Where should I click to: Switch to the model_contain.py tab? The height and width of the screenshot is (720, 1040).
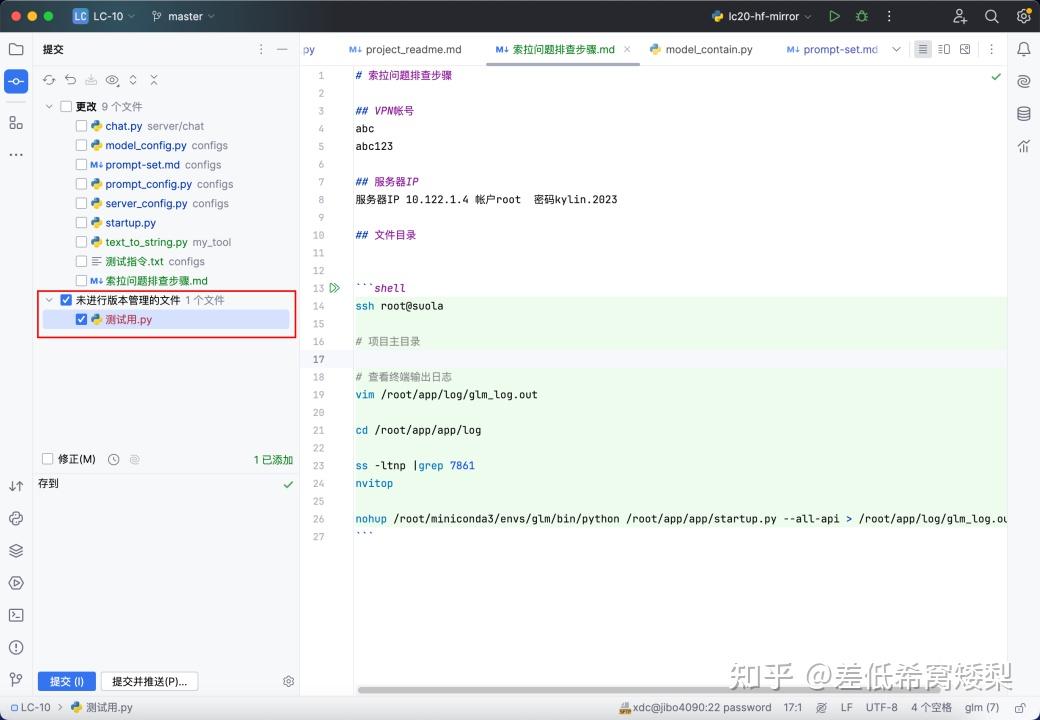[701, 49]
